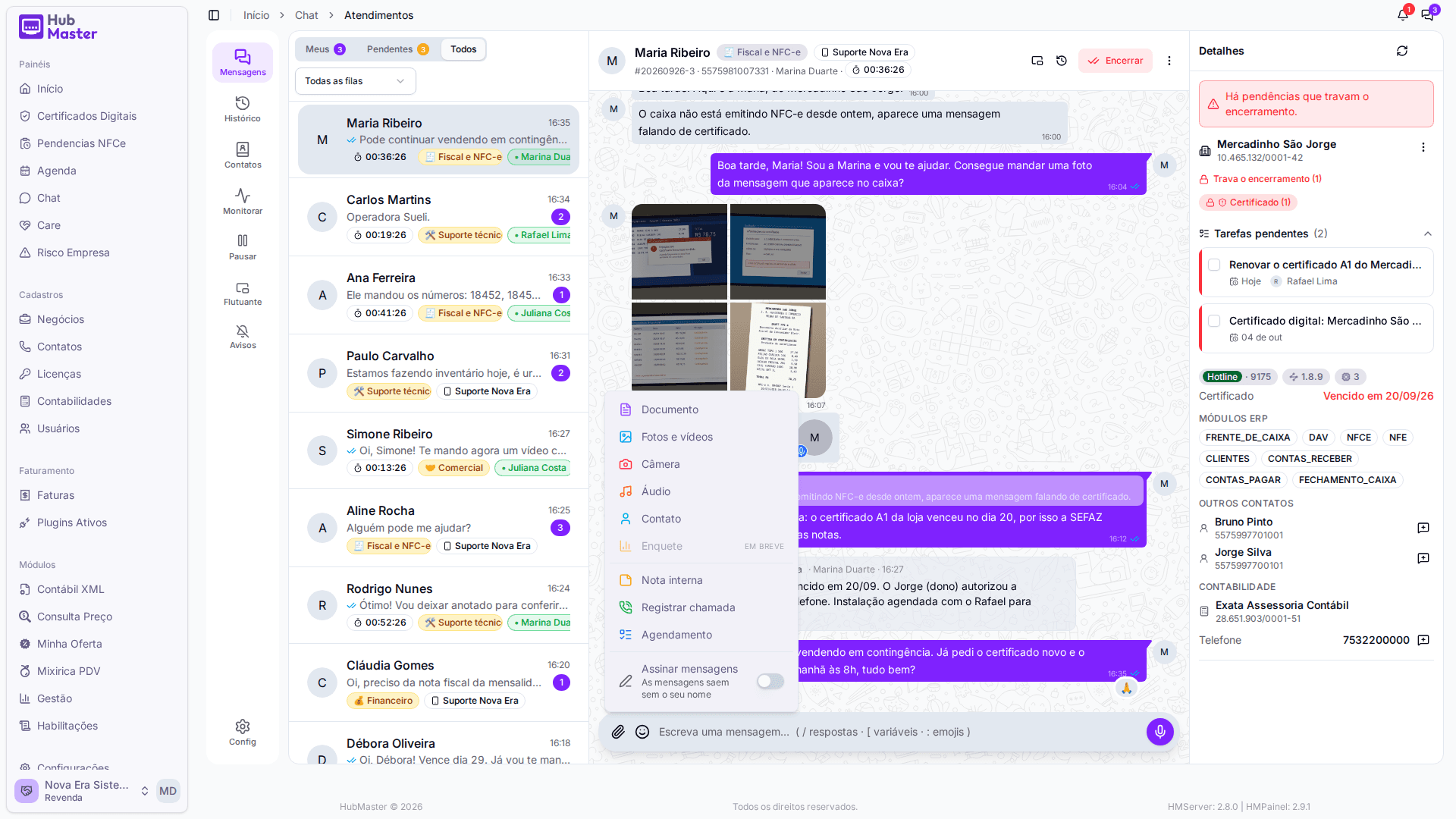Click the floating window icon in chat header

pos(1037,61)
